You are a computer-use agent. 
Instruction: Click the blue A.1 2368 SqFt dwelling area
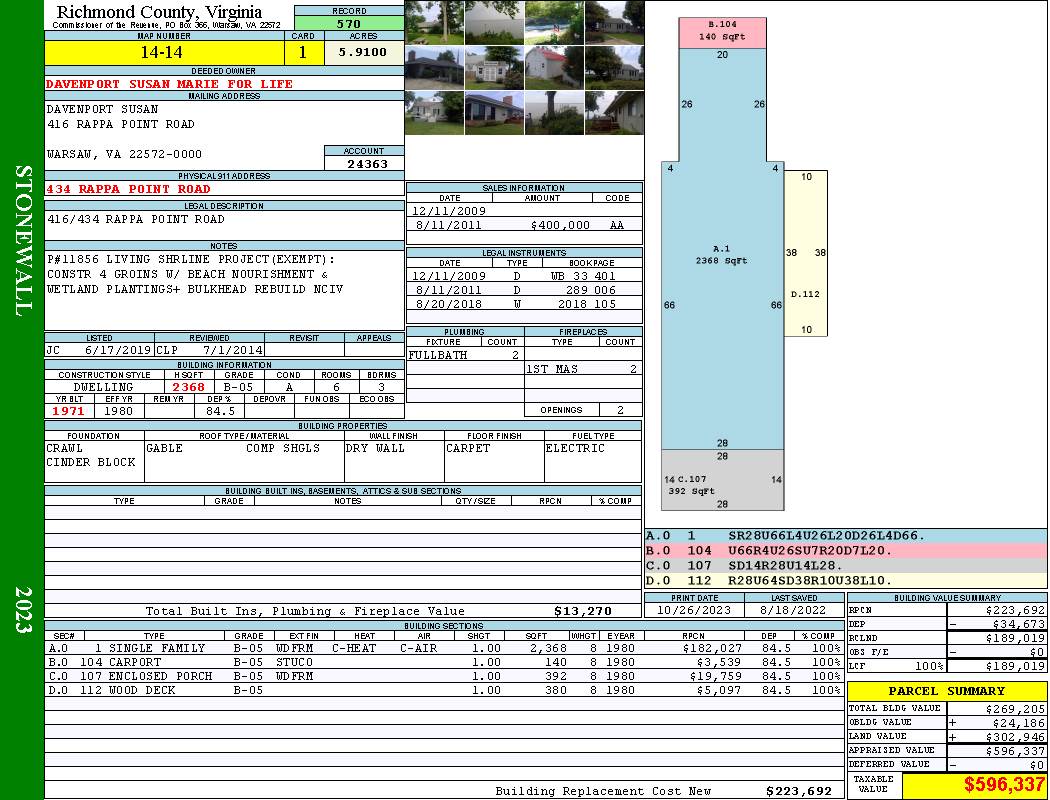(x=723, y=254)
